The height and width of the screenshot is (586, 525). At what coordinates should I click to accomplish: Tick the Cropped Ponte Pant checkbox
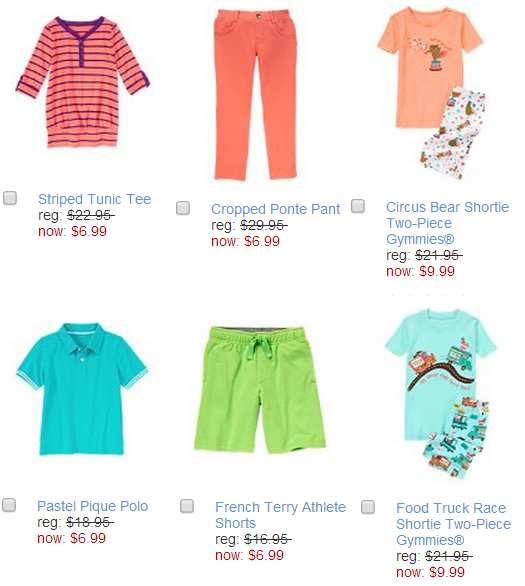coord(183,208)
